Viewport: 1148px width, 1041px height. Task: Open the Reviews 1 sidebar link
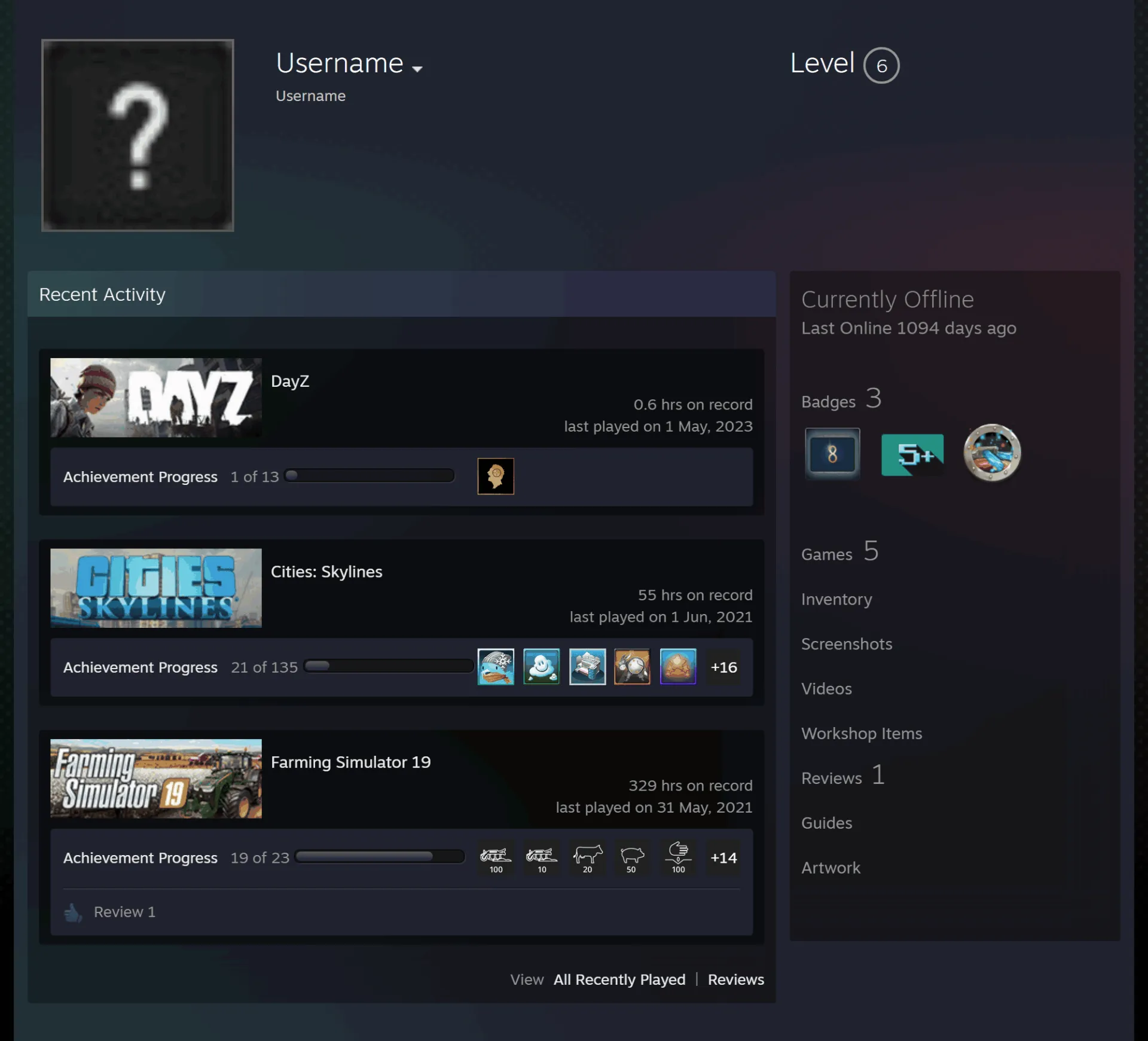pyautogui.click(x=843, y=776)
